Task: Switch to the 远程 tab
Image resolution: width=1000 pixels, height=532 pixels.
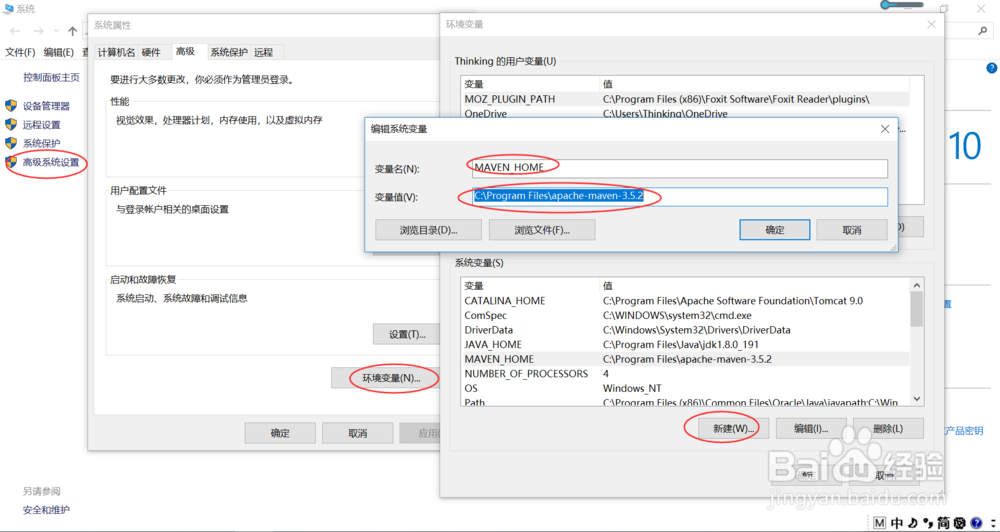Action: click(263, 52)
